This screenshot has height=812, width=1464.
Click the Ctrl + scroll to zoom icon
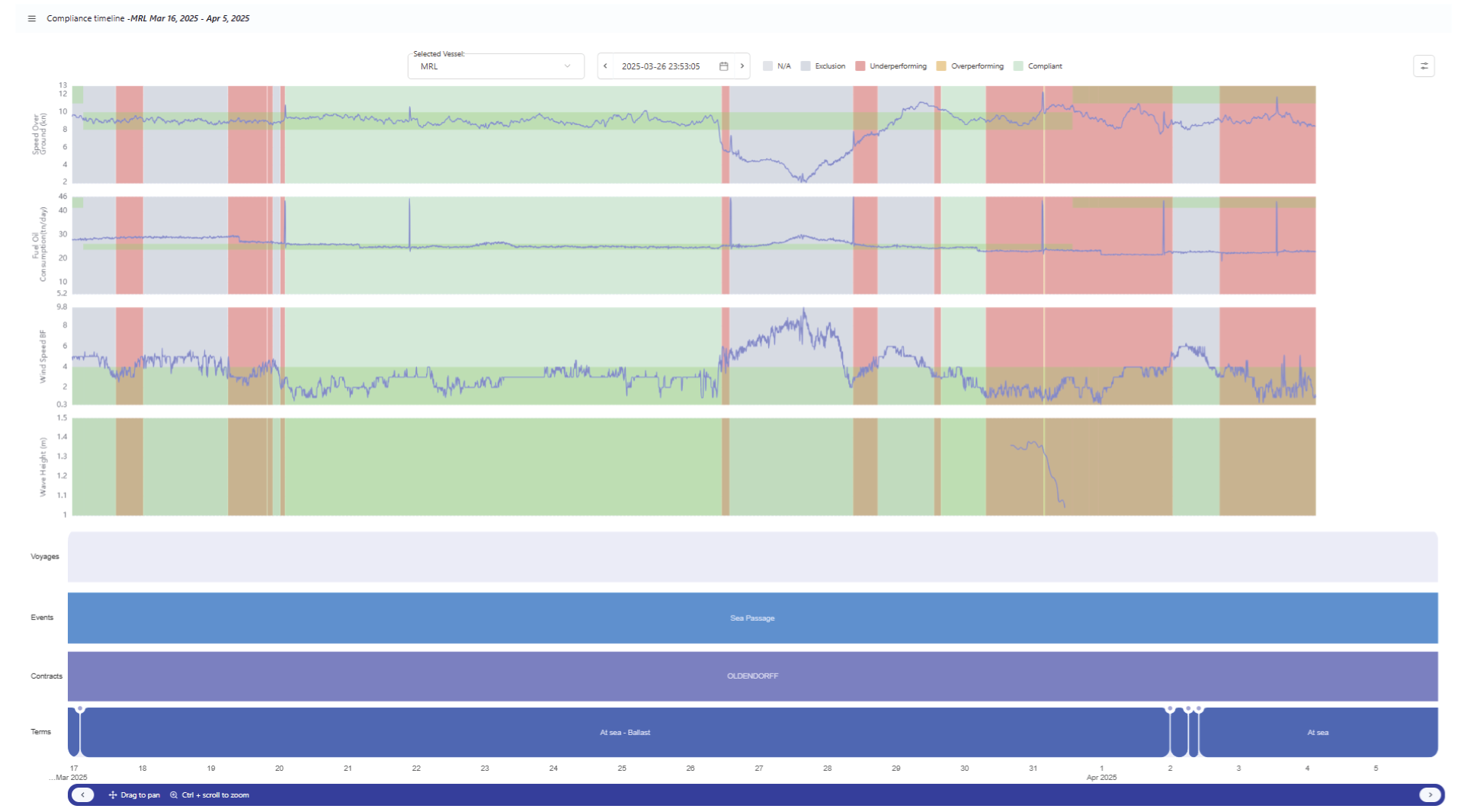coord(174,794)
